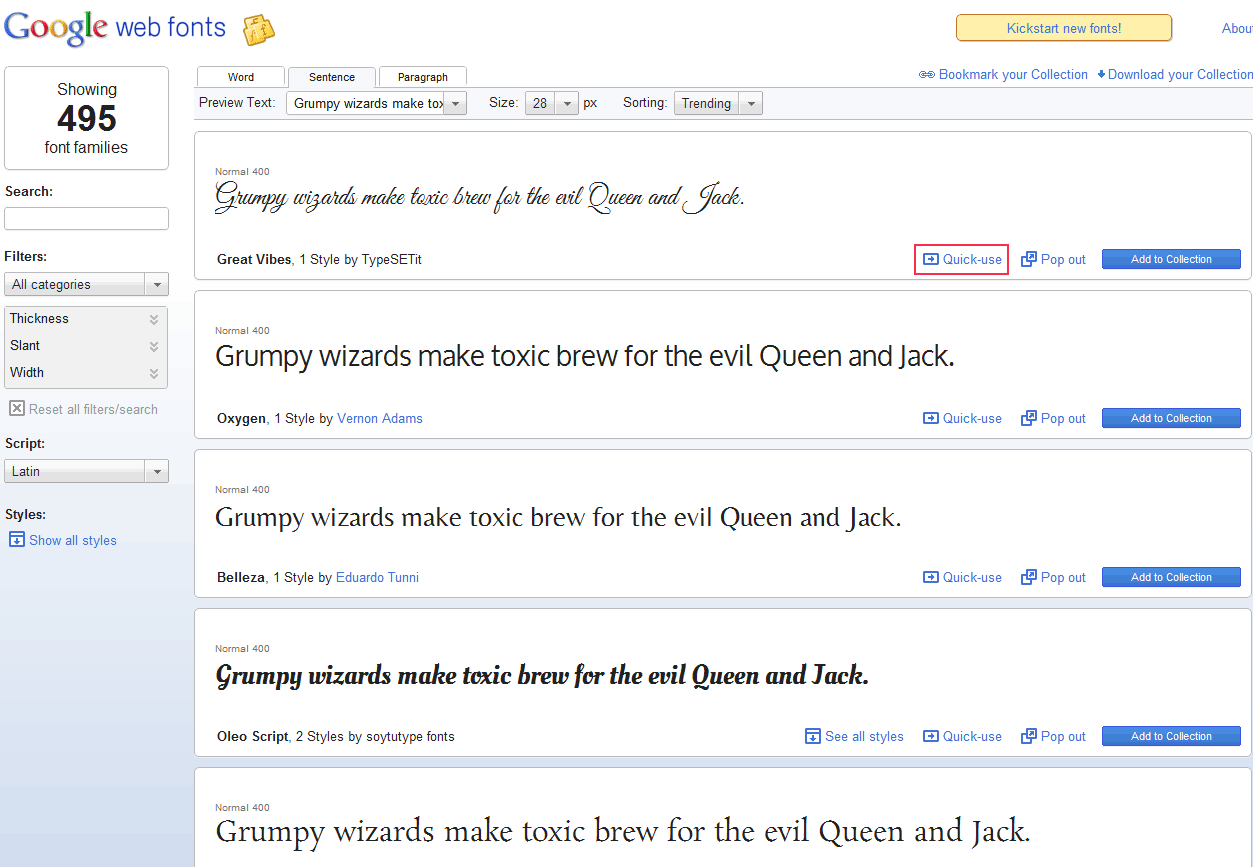The width and height of the screenshot is (1253, 867).
Task: Click the See all styles icon for Oleo Script
Action: pos(813,736)
